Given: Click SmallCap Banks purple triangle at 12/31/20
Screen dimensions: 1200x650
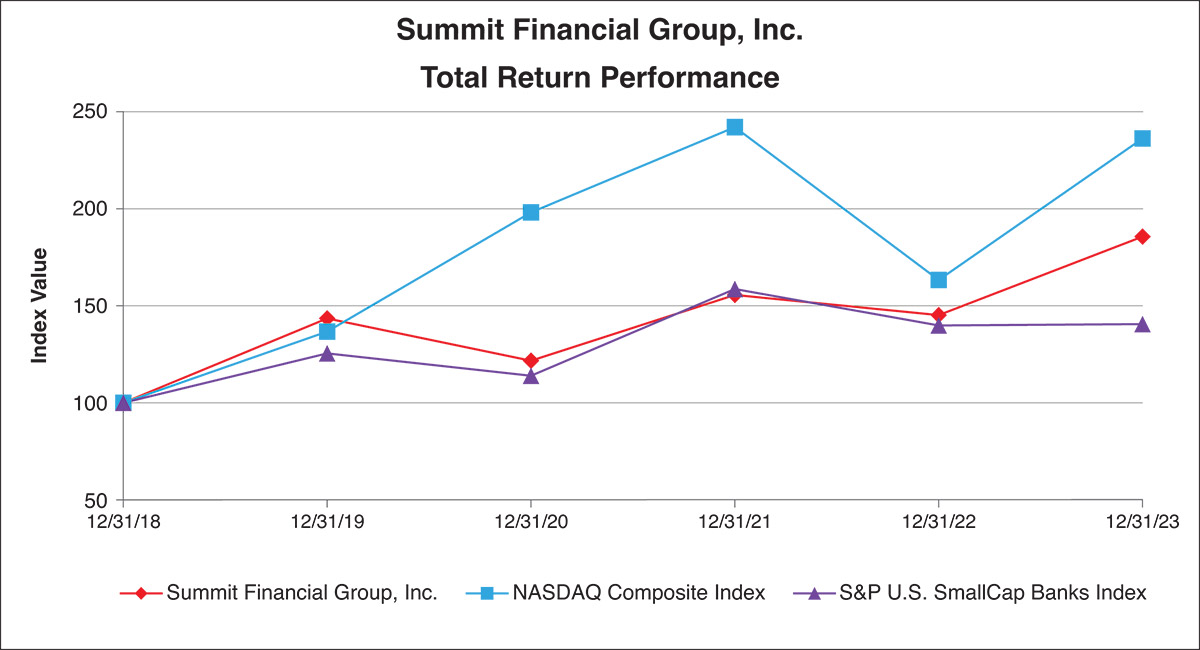Looking at the screenshot, I should pos(531,376).
